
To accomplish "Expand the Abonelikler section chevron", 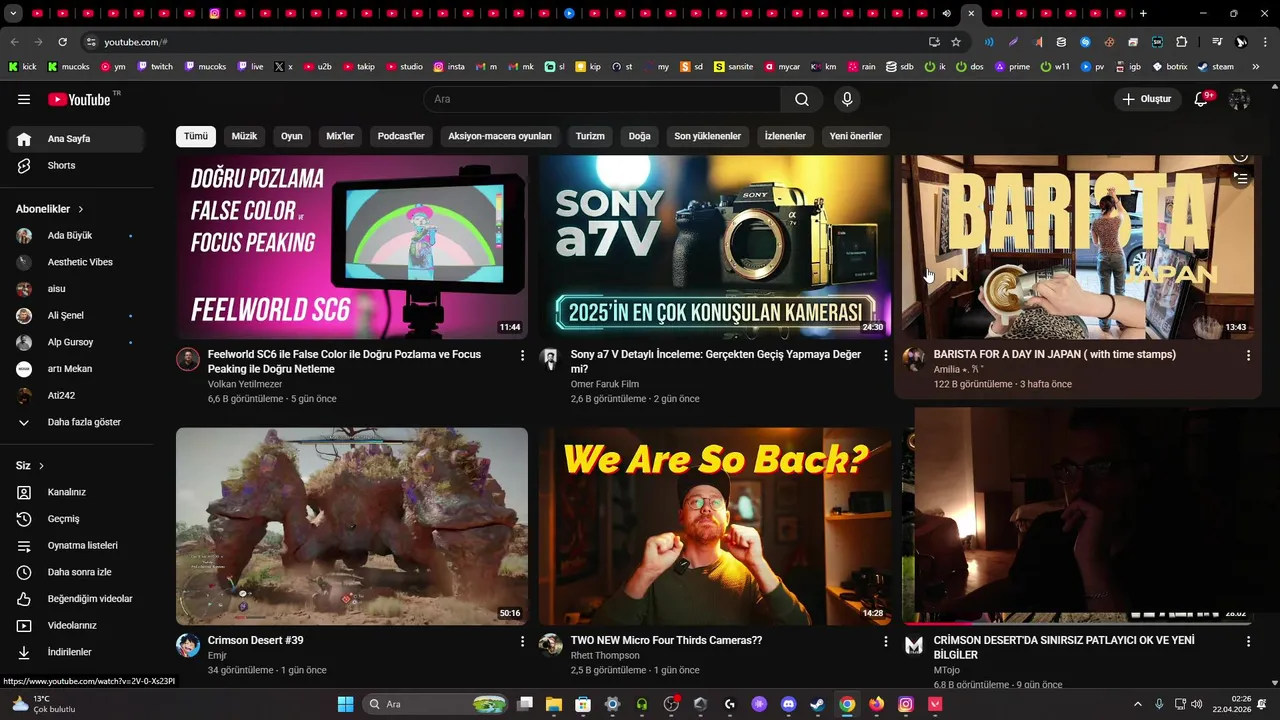I will click(81, 209).
